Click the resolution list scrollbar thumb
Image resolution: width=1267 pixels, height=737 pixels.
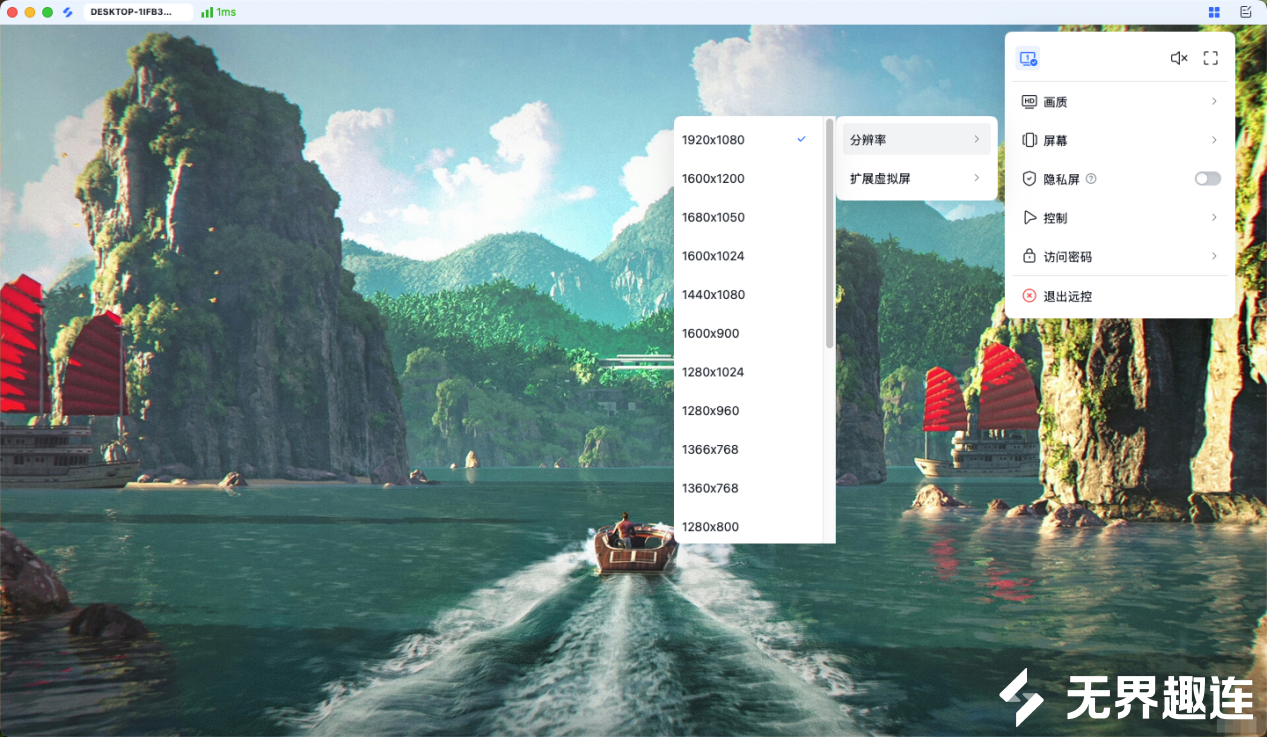pyautogui.click(x=830, y=234)
